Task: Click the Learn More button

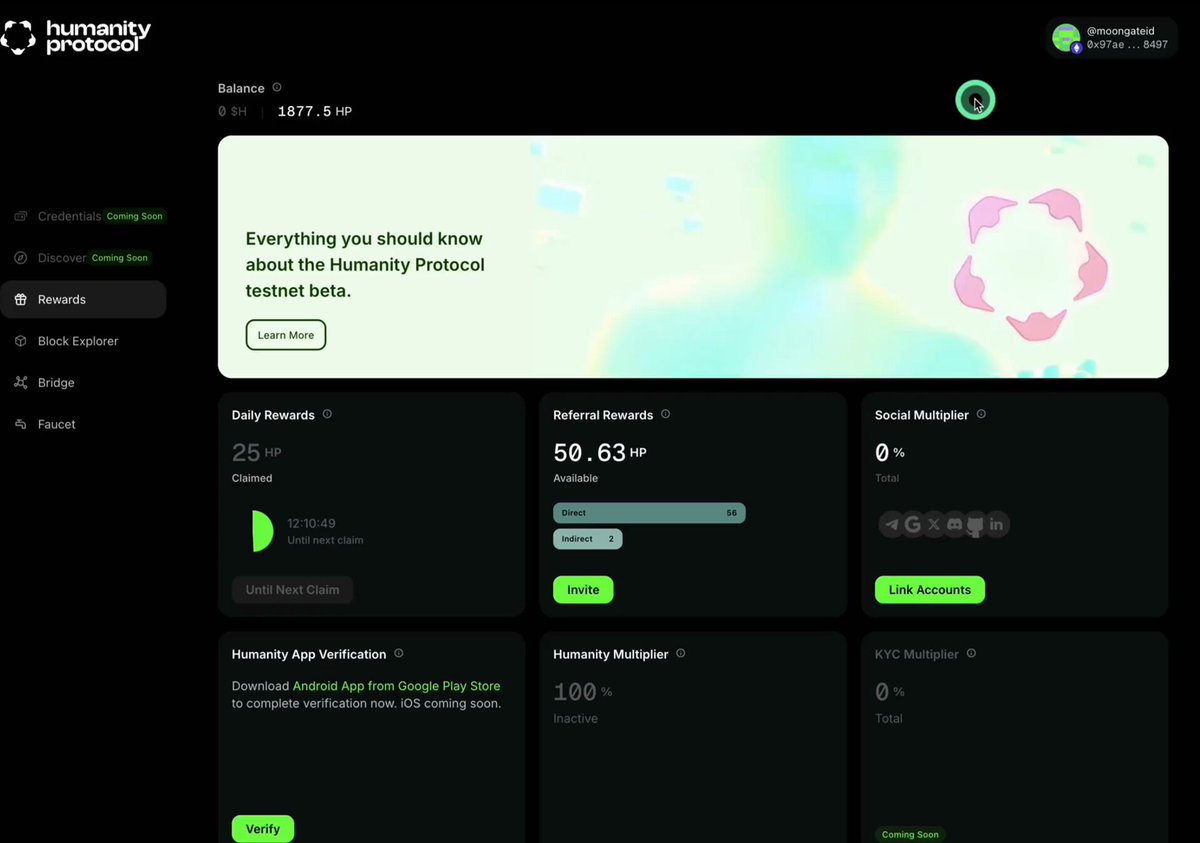Action: coord(286,335)
